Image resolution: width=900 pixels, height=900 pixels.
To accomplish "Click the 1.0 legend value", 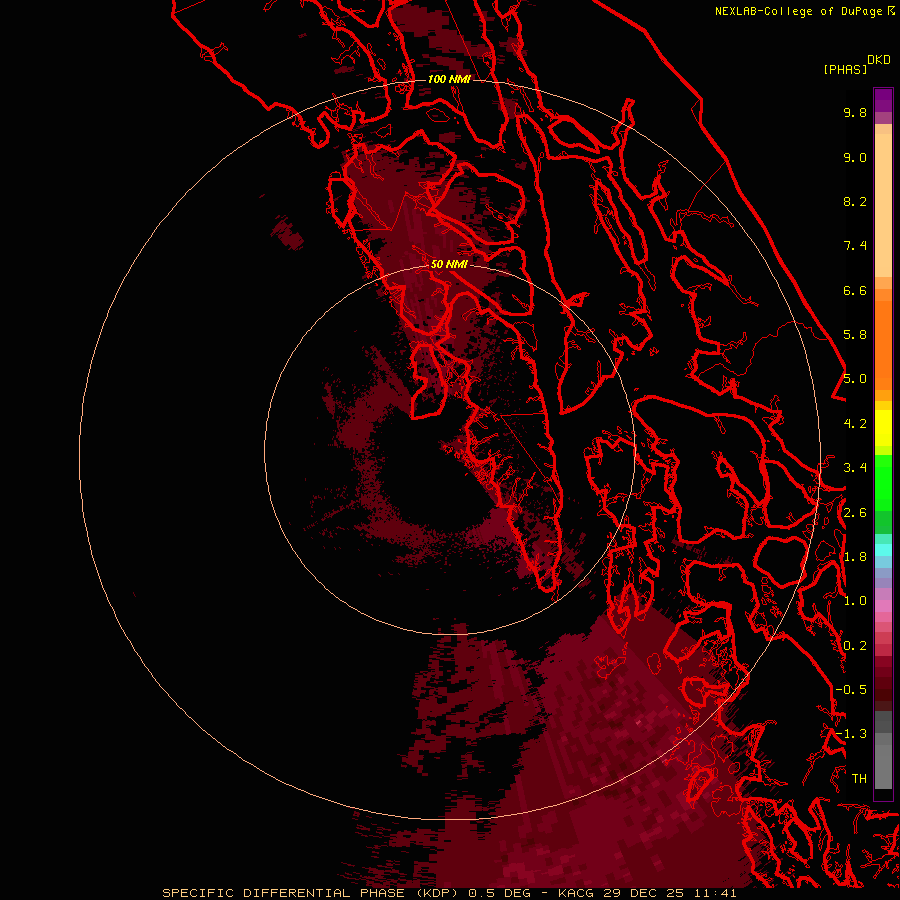I will 855,601.
